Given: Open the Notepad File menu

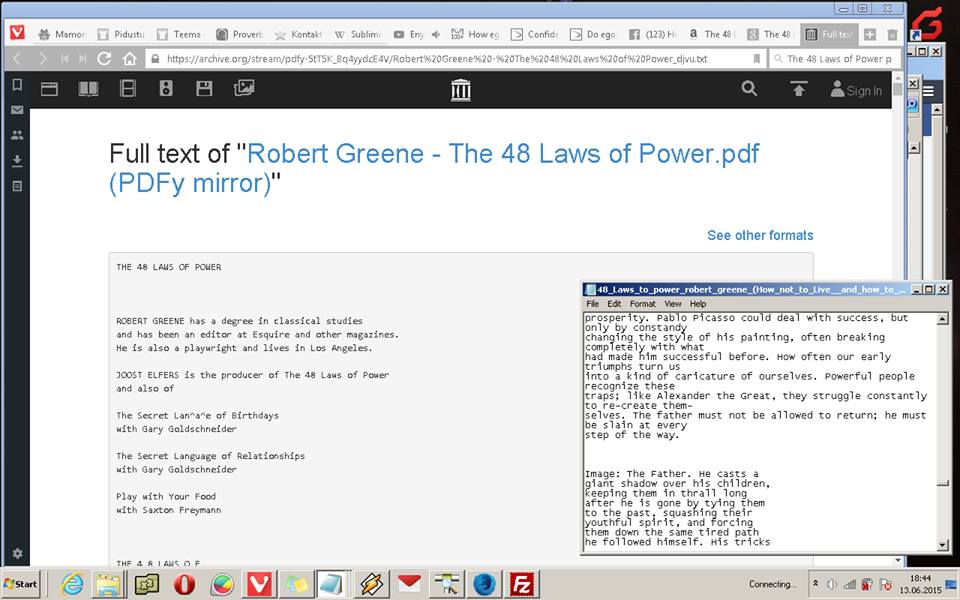Looking at the screenshot, I should (x=593, y=304).
